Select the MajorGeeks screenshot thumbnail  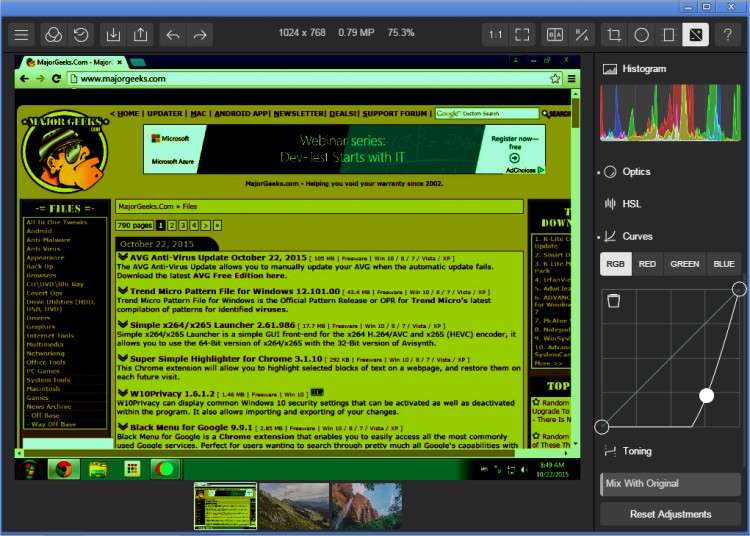point(225,506)
